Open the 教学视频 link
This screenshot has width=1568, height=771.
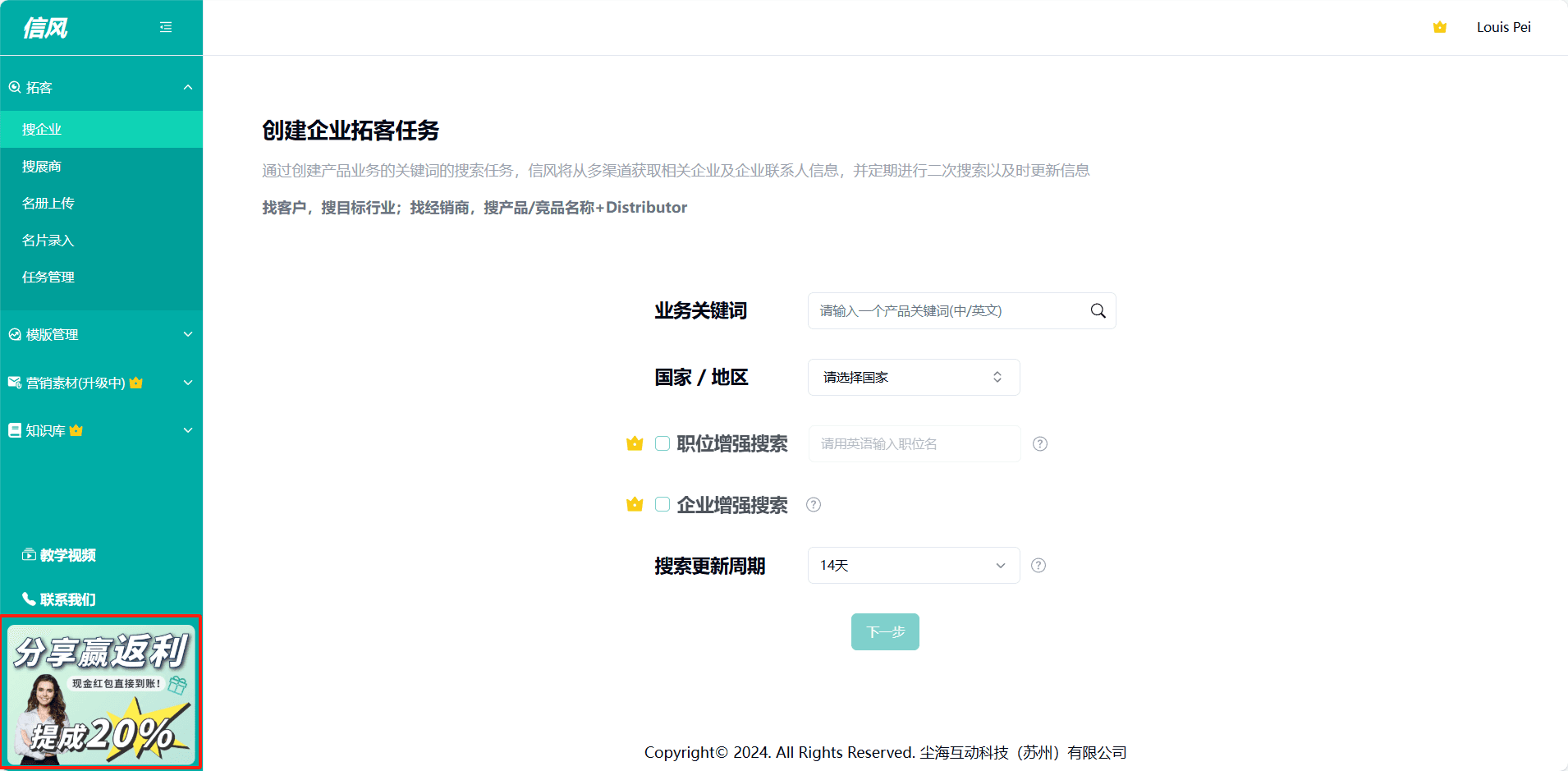tap(67, 555)
